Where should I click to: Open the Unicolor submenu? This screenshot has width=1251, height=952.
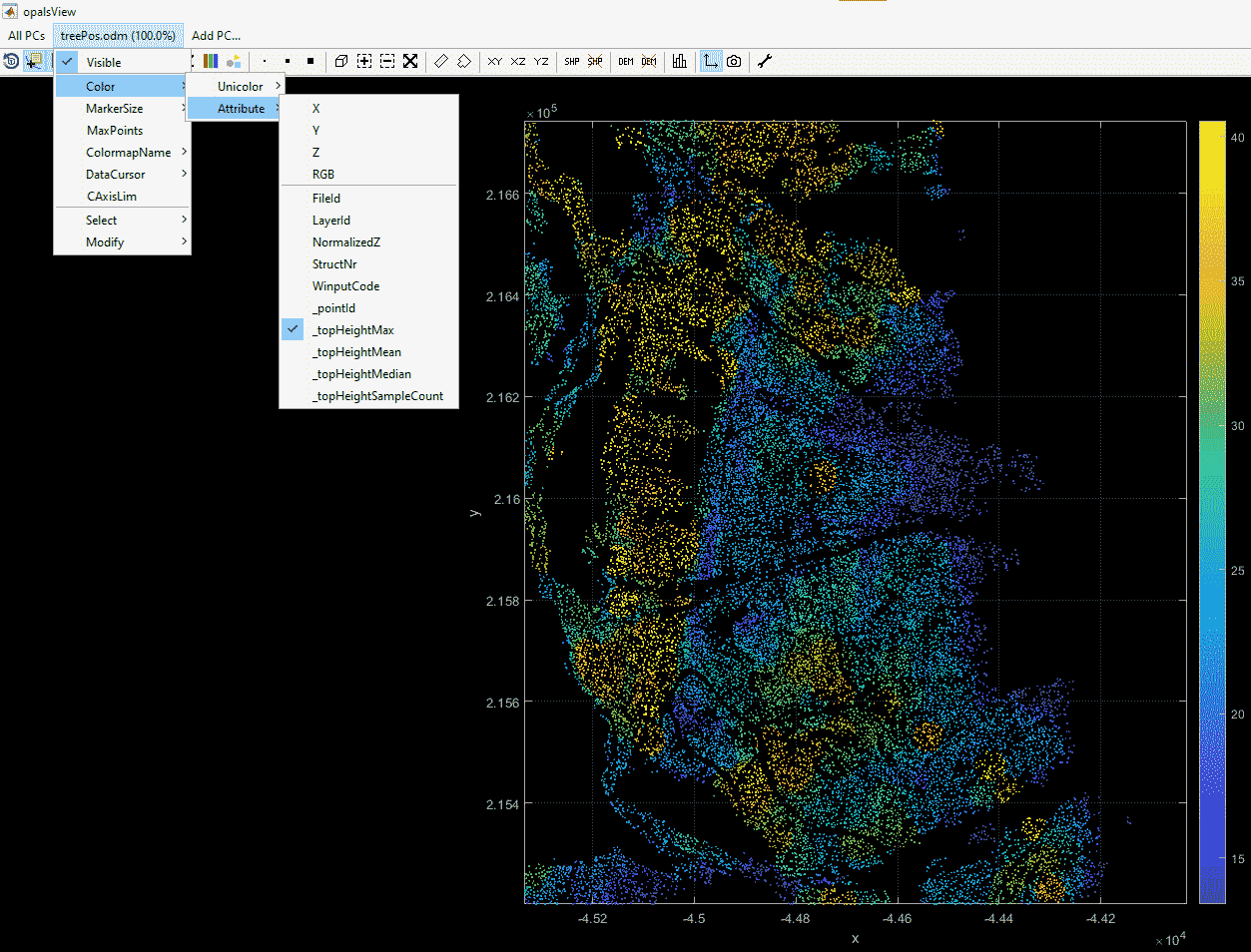[x=241, y=87]
